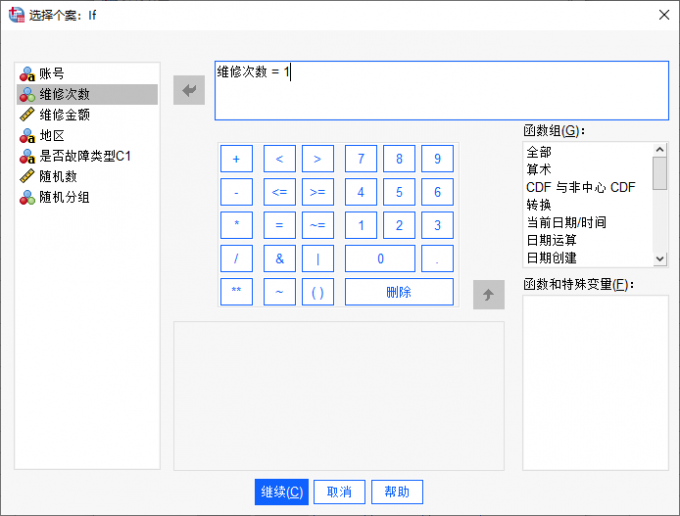Viewport: 680px width, 516px height.
Task: Click keypad digit 4
Action: click(361, 192)
